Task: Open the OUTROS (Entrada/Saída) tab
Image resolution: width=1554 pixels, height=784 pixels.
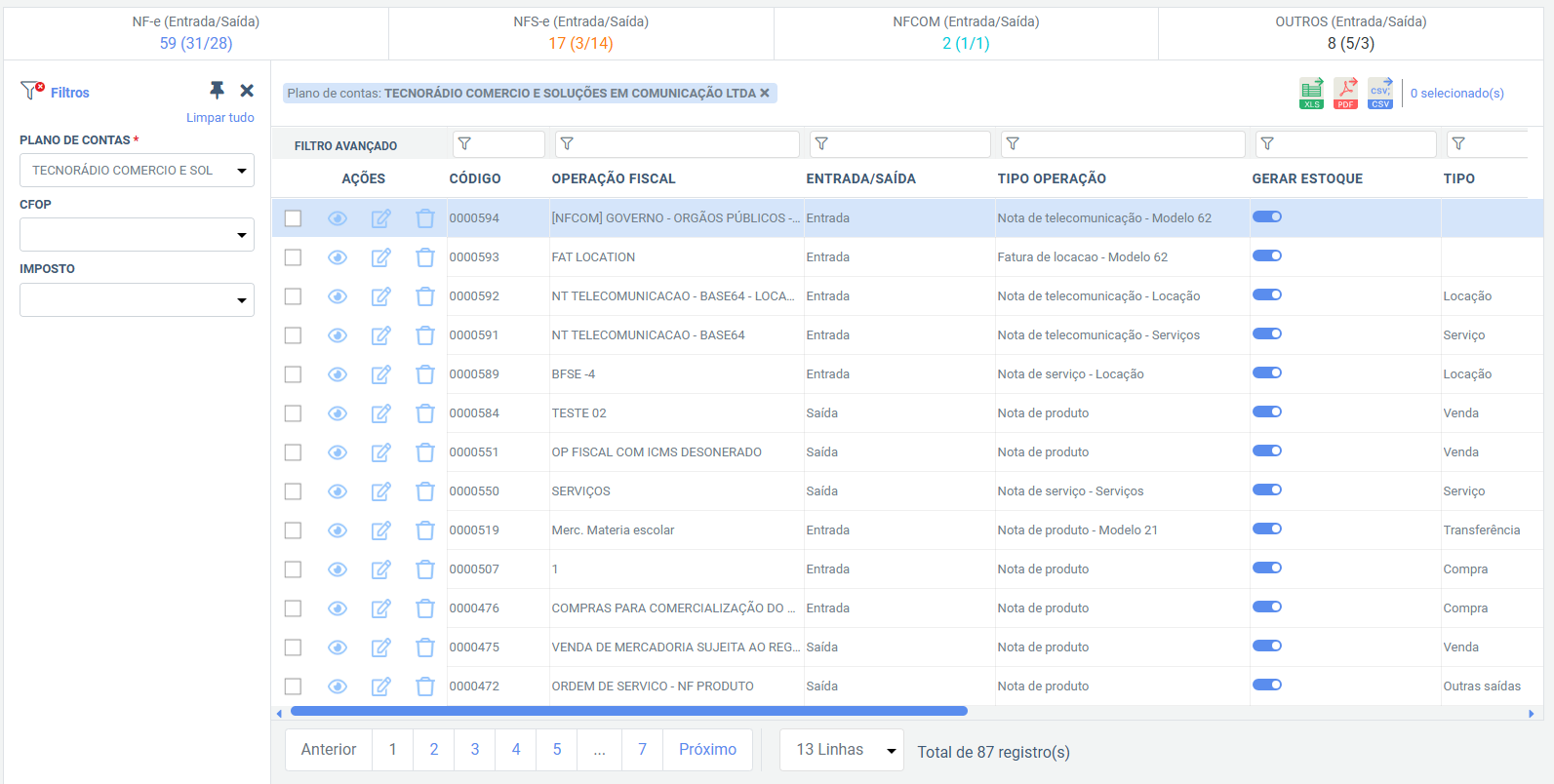Action: coord(1350,32)
